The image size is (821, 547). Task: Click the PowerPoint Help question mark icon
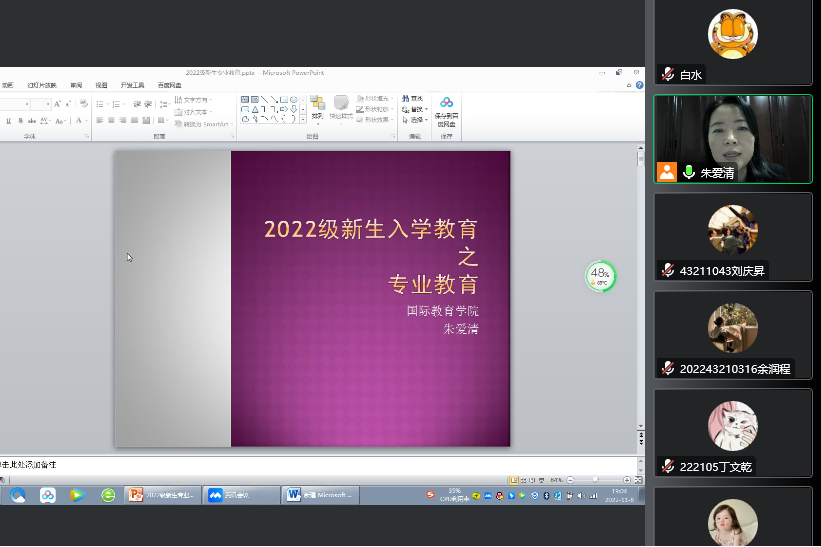pos(636,86)
